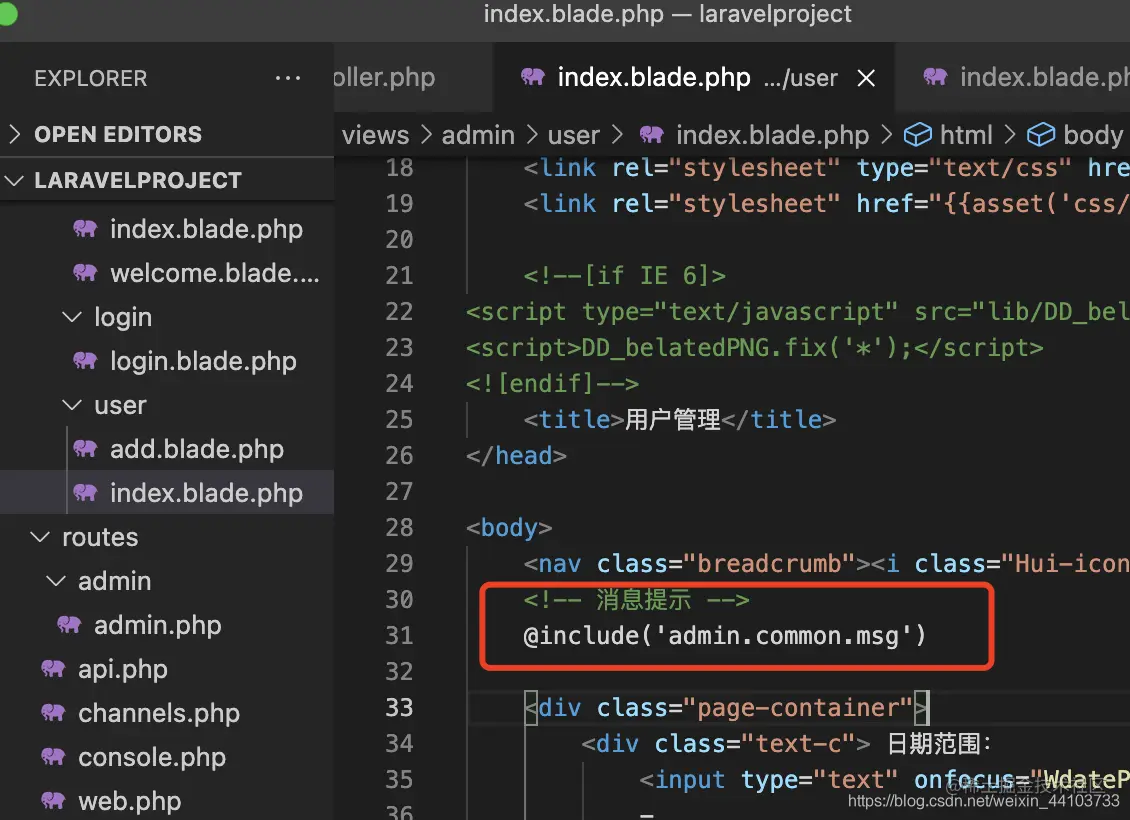The image size is (1130, 820).
Task: Open console.php routes file
Action: click(x=152, y=757)
